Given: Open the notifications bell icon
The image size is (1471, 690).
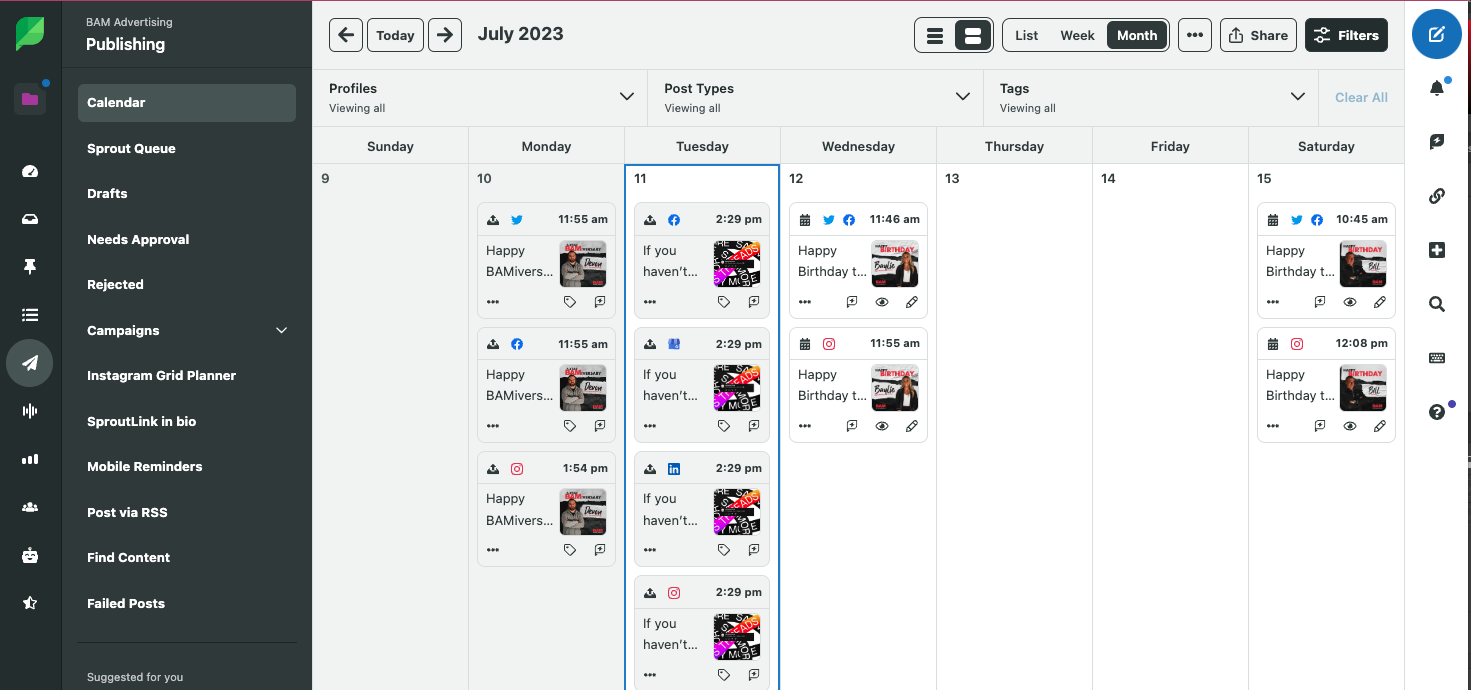Looking at the screenshot, I should pyautogui.click(x=1437, y=89).
